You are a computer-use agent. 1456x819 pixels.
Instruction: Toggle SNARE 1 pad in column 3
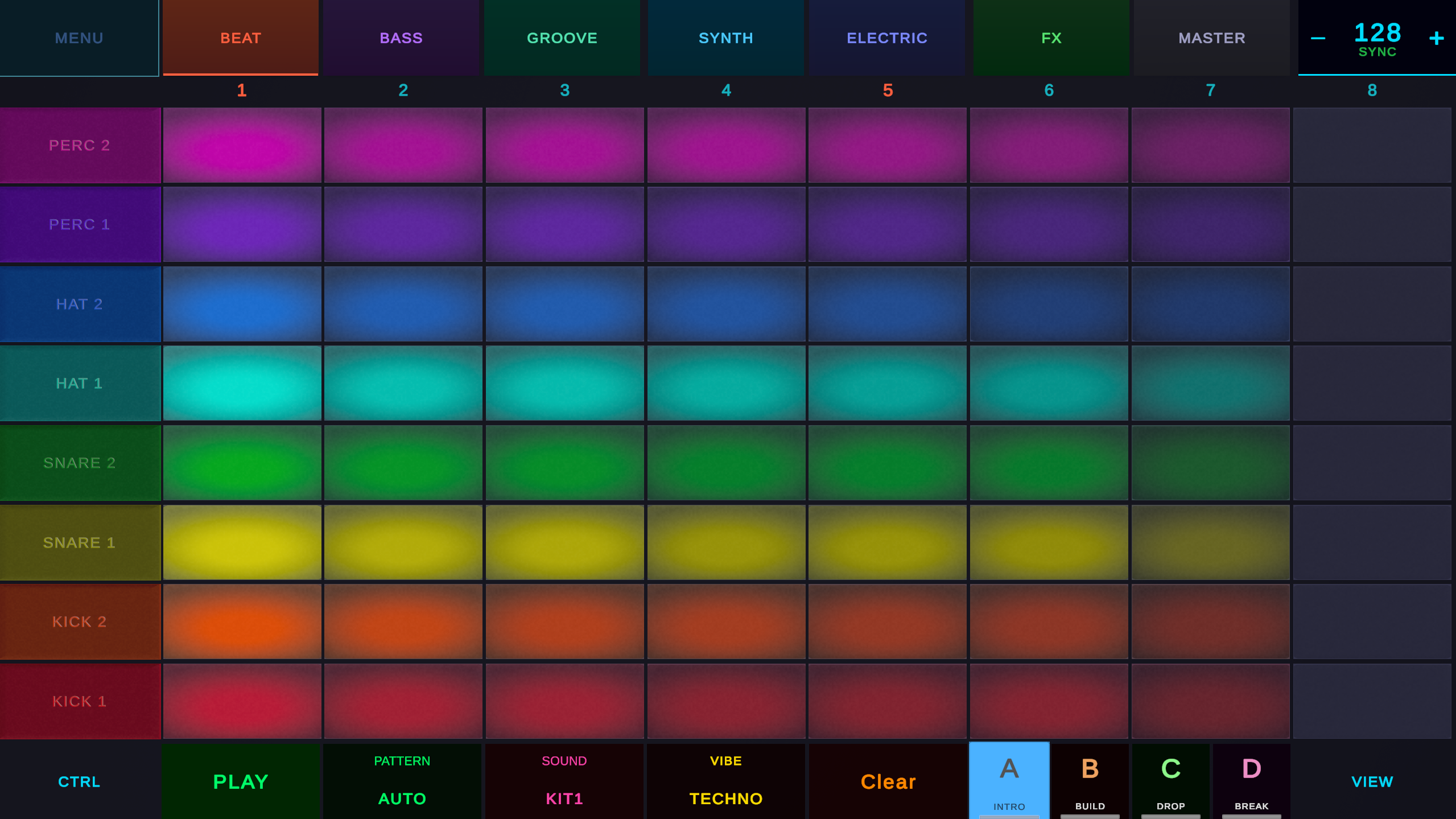(565, 542)
